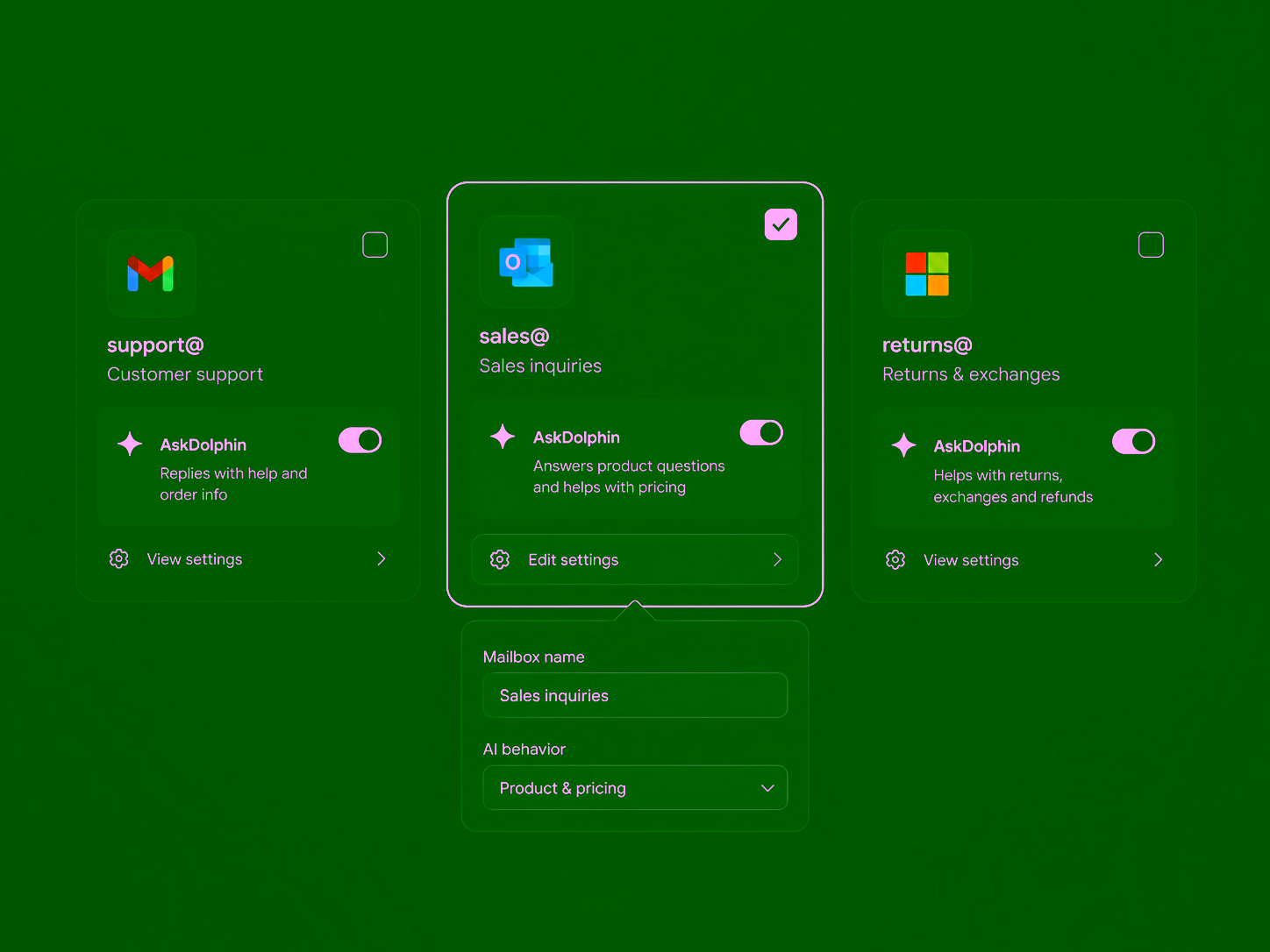Click 'Sales inquiries' subtitle under sales@
Image resolution: width=1270 pixels, height=952 pixels.
tap(540, 366)
